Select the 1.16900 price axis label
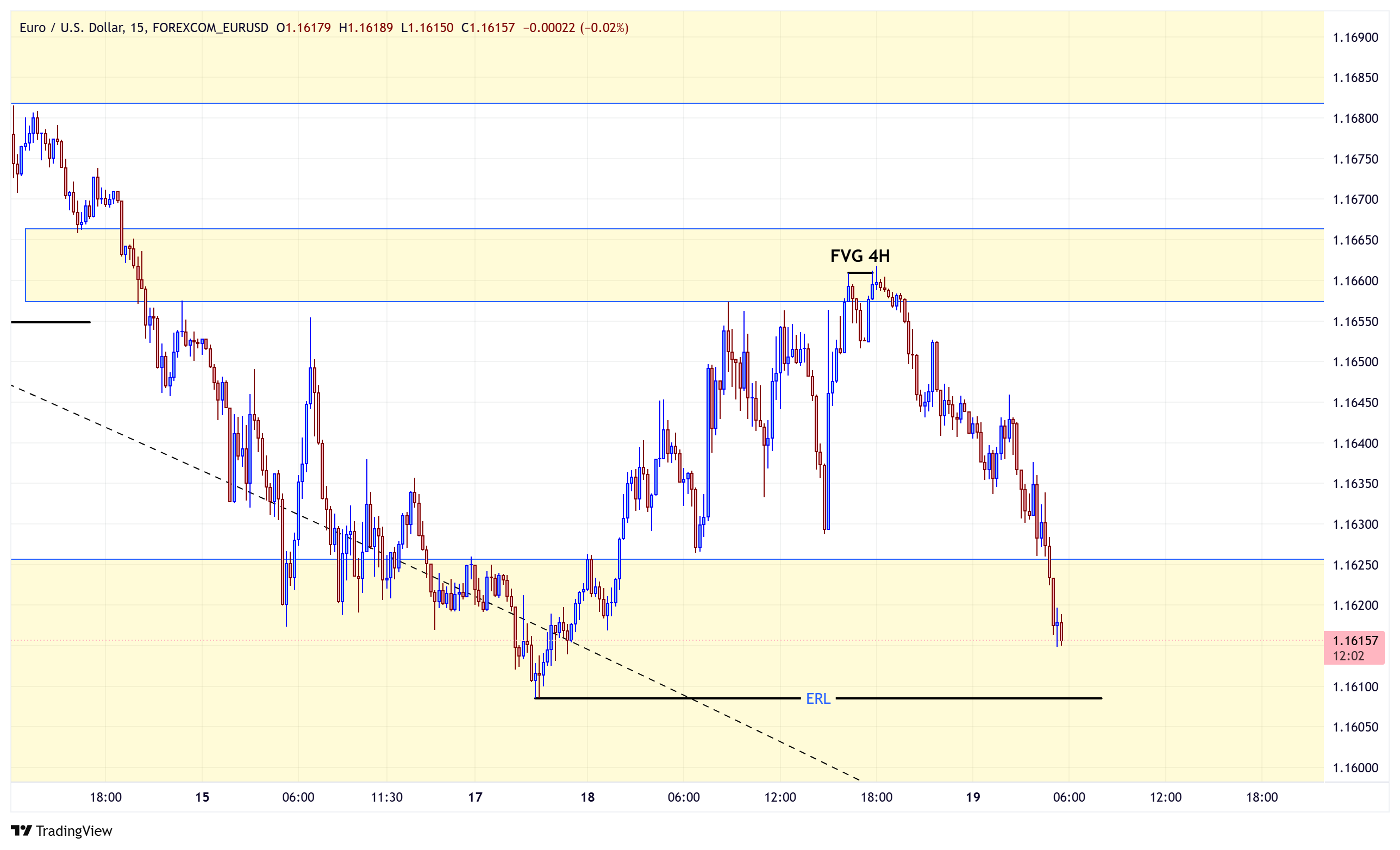Screen dimensions: 1400x850 [x=1355, y=37]
